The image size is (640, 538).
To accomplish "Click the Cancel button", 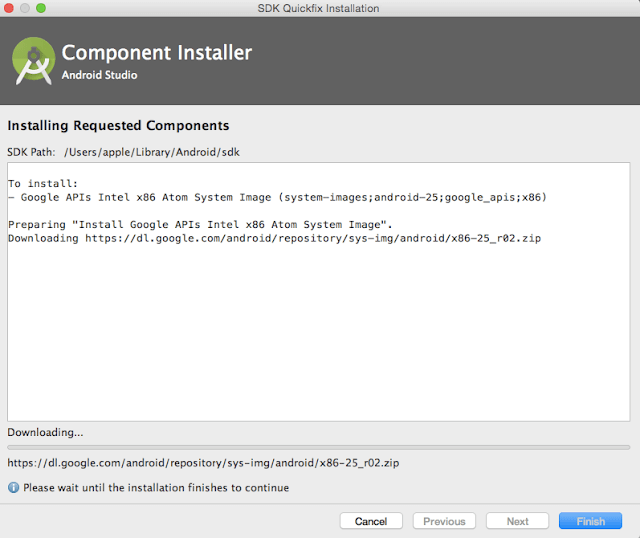I will pos(371,521).
